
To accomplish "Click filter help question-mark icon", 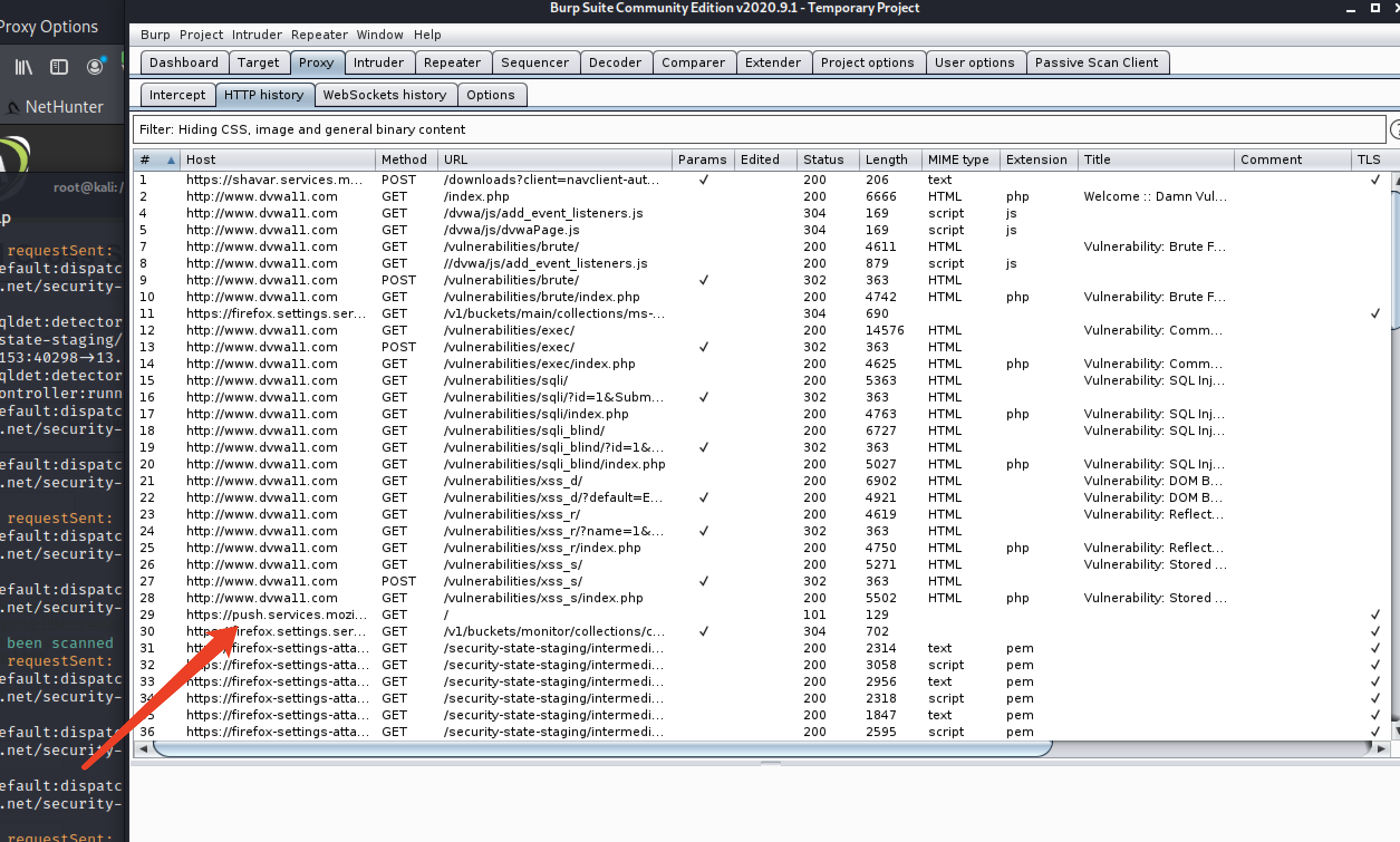I will [x=1396, y=129].
